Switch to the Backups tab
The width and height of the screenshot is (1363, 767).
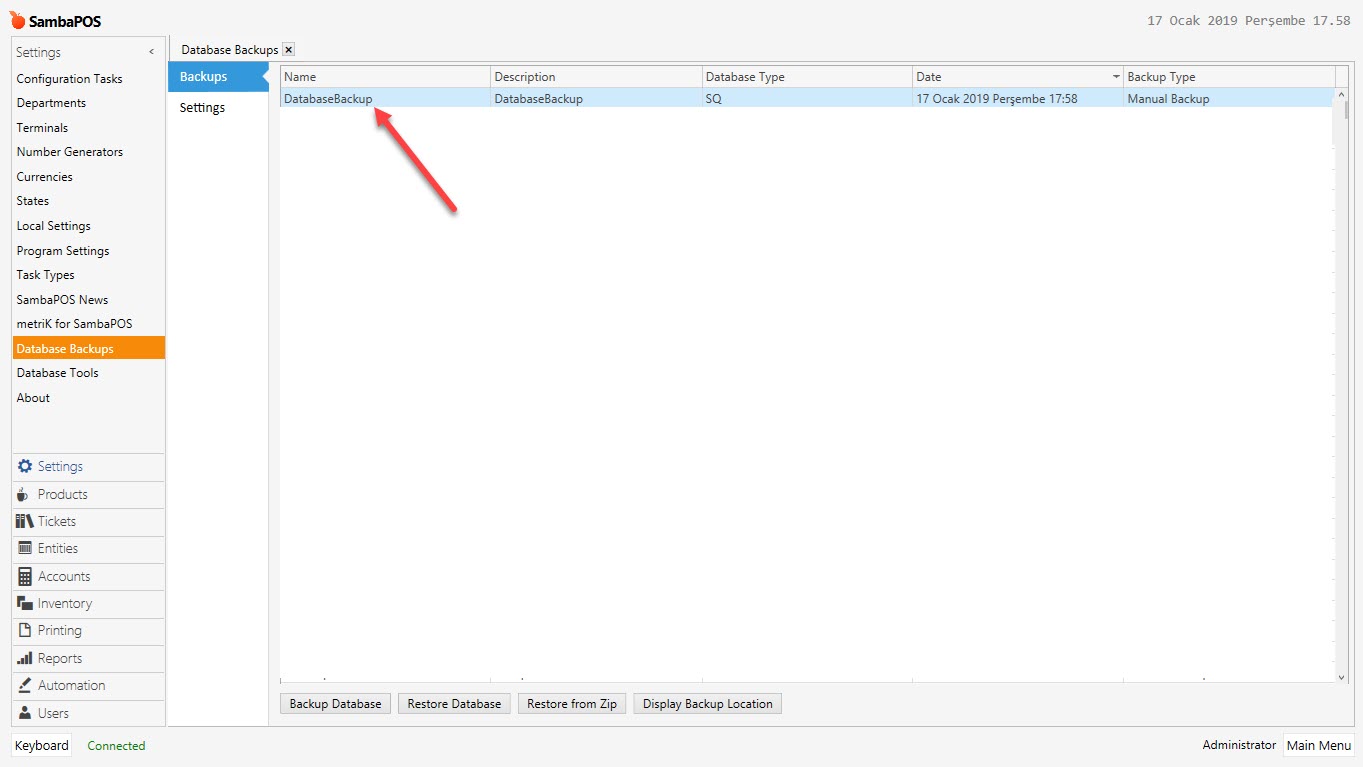coord(202,75)
